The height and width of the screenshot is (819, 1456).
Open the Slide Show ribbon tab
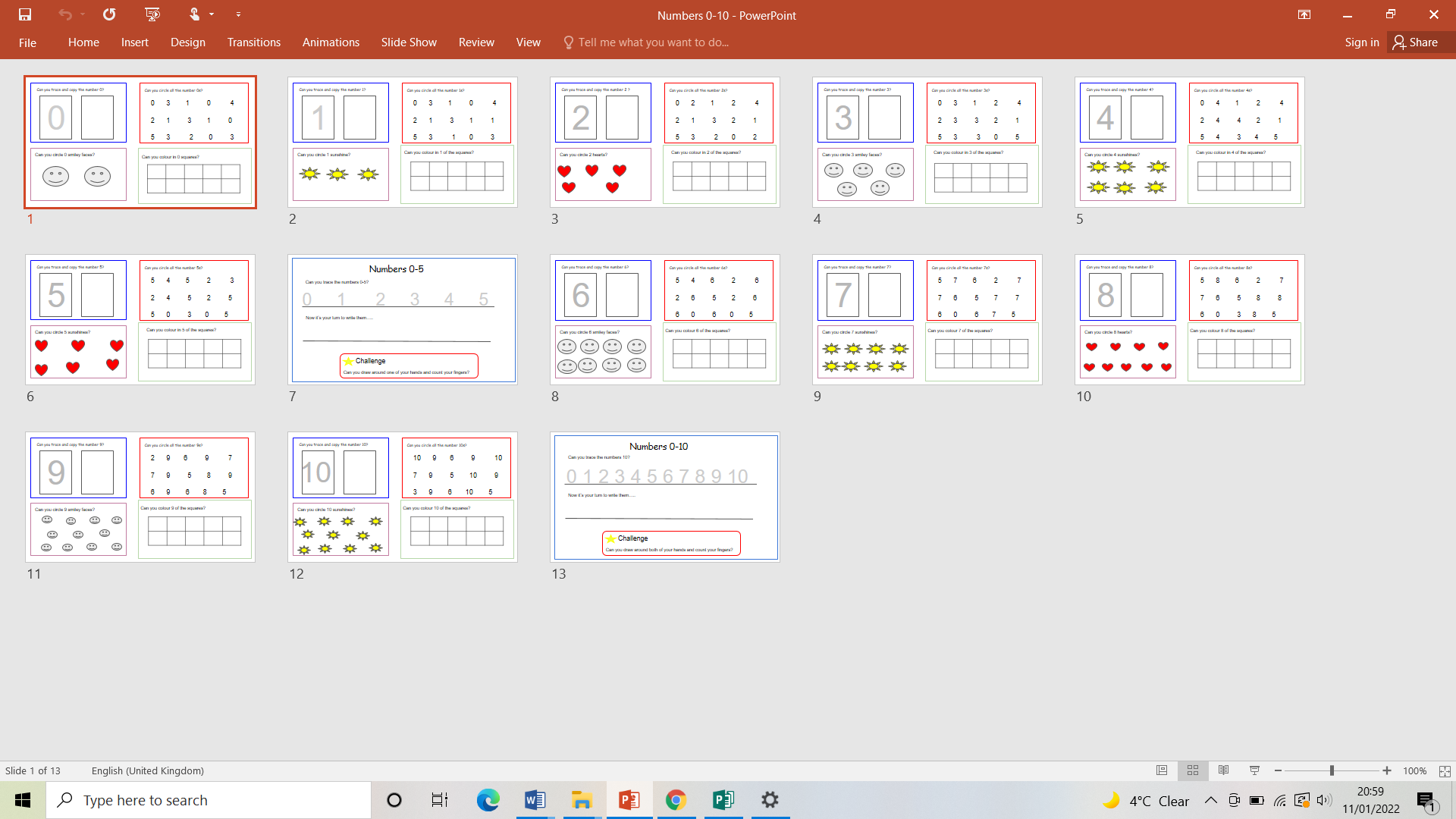coord(408,42)
